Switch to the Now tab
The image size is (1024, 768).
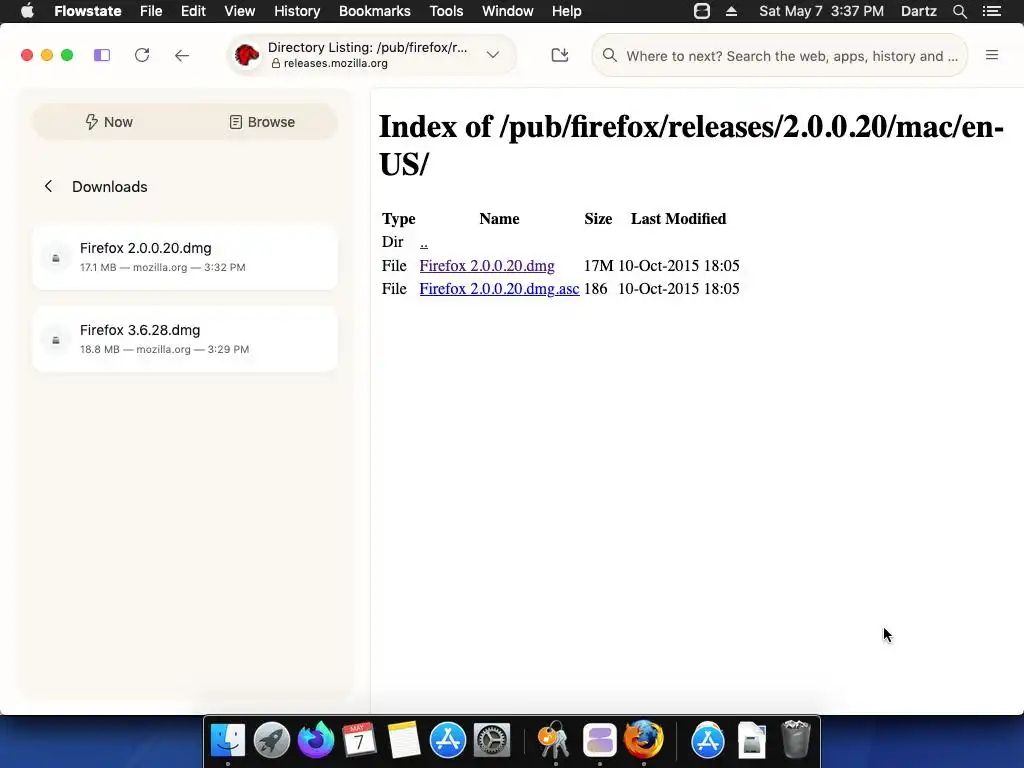coord(109,122)
